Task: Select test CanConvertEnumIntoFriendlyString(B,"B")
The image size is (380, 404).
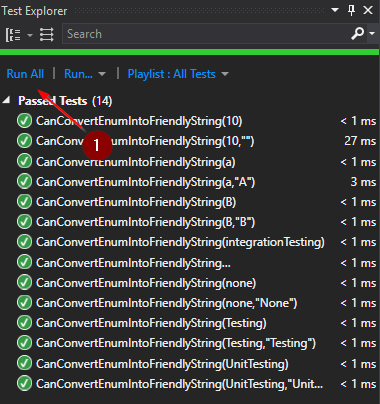Action: click(145, 222)
